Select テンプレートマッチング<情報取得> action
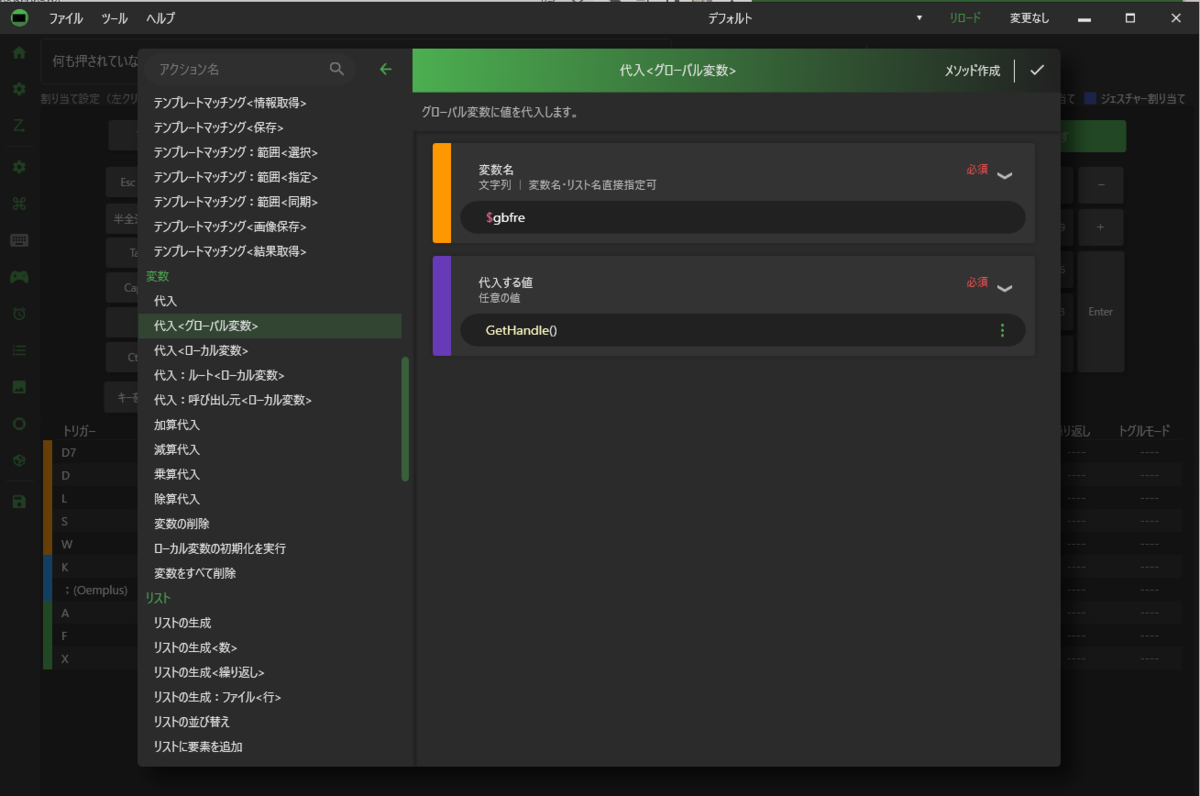Screen dimensions: 1200x796 [270, 103]
